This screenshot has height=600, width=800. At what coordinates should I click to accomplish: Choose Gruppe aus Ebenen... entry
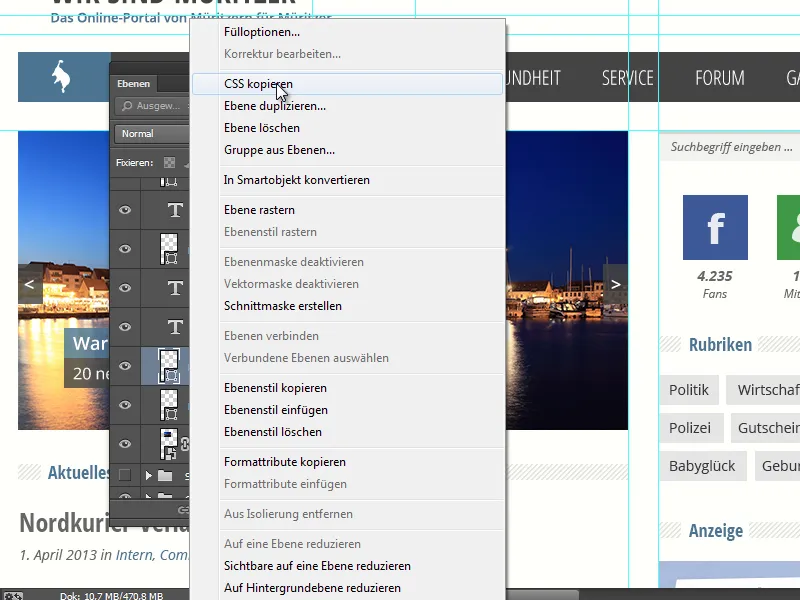point(347,150)
